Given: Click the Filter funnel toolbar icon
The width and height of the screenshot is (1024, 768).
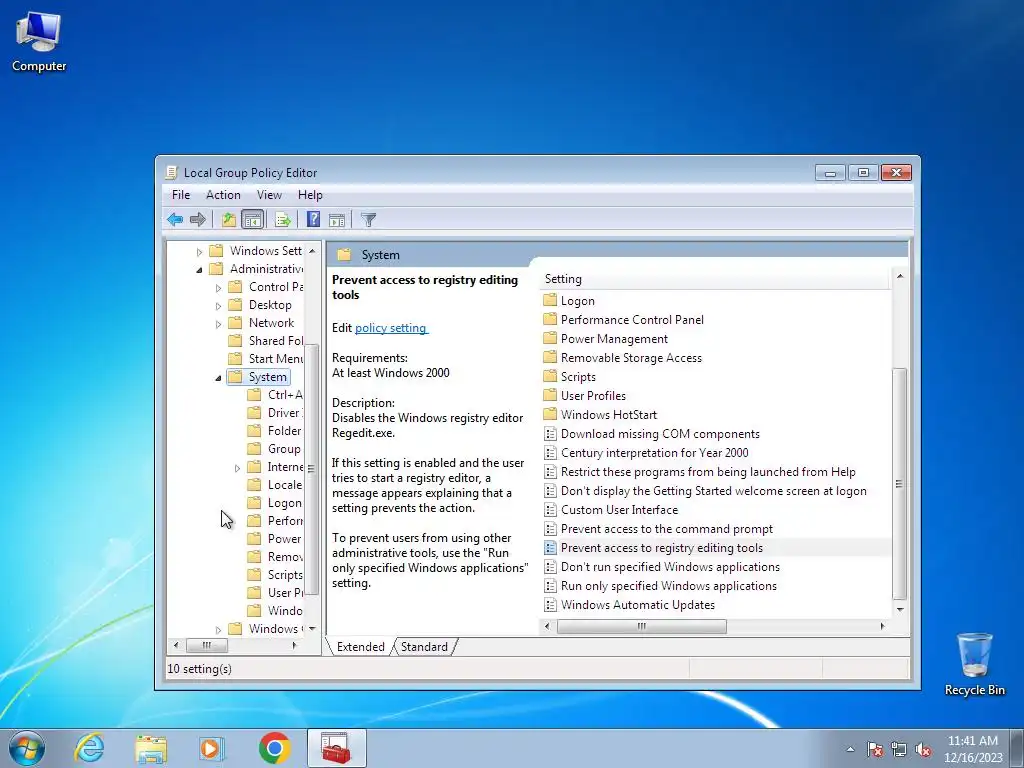Looking at the screenshot, I should coord(368,219).
